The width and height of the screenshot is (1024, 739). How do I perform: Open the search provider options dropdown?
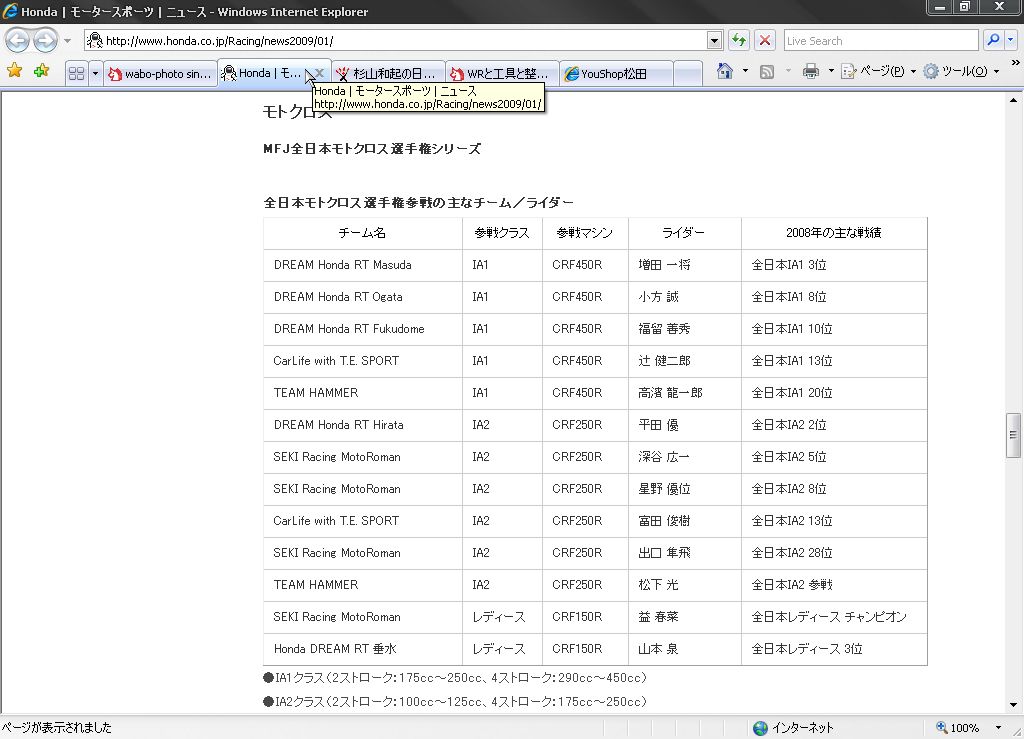tap(1010, 40)
